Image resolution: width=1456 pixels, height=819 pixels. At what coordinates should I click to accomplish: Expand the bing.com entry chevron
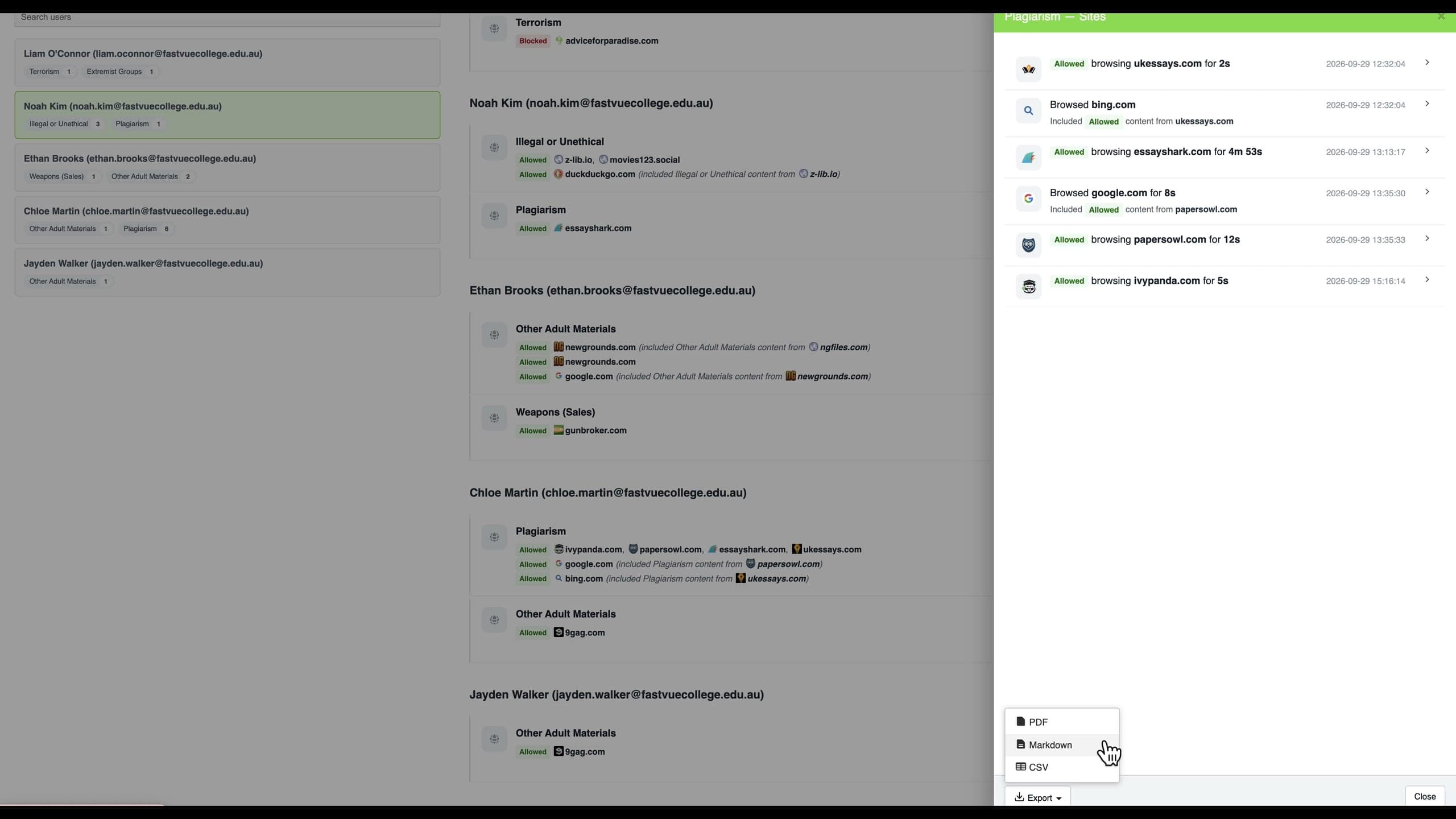click(x=1427, y=104)
